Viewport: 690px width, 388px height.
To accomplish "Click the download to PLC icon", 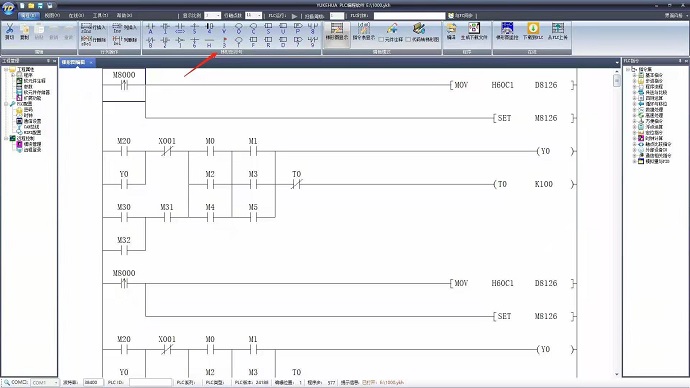I will 533,32.
